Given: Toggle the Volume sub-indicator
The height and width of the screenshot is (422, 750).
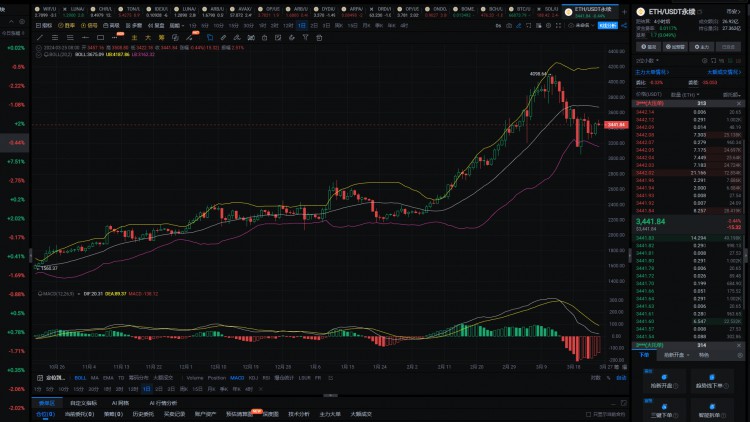Looking at the screenshot, I should pos(195,378).
